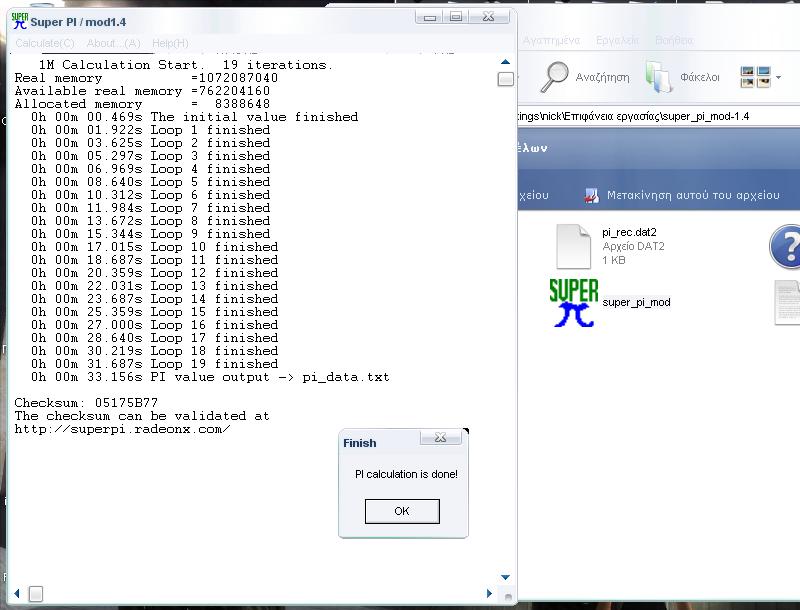Open the Αγαπημένα menu in Explorer
This screenshot has width=800, height=610.
[x=552, y=40]
